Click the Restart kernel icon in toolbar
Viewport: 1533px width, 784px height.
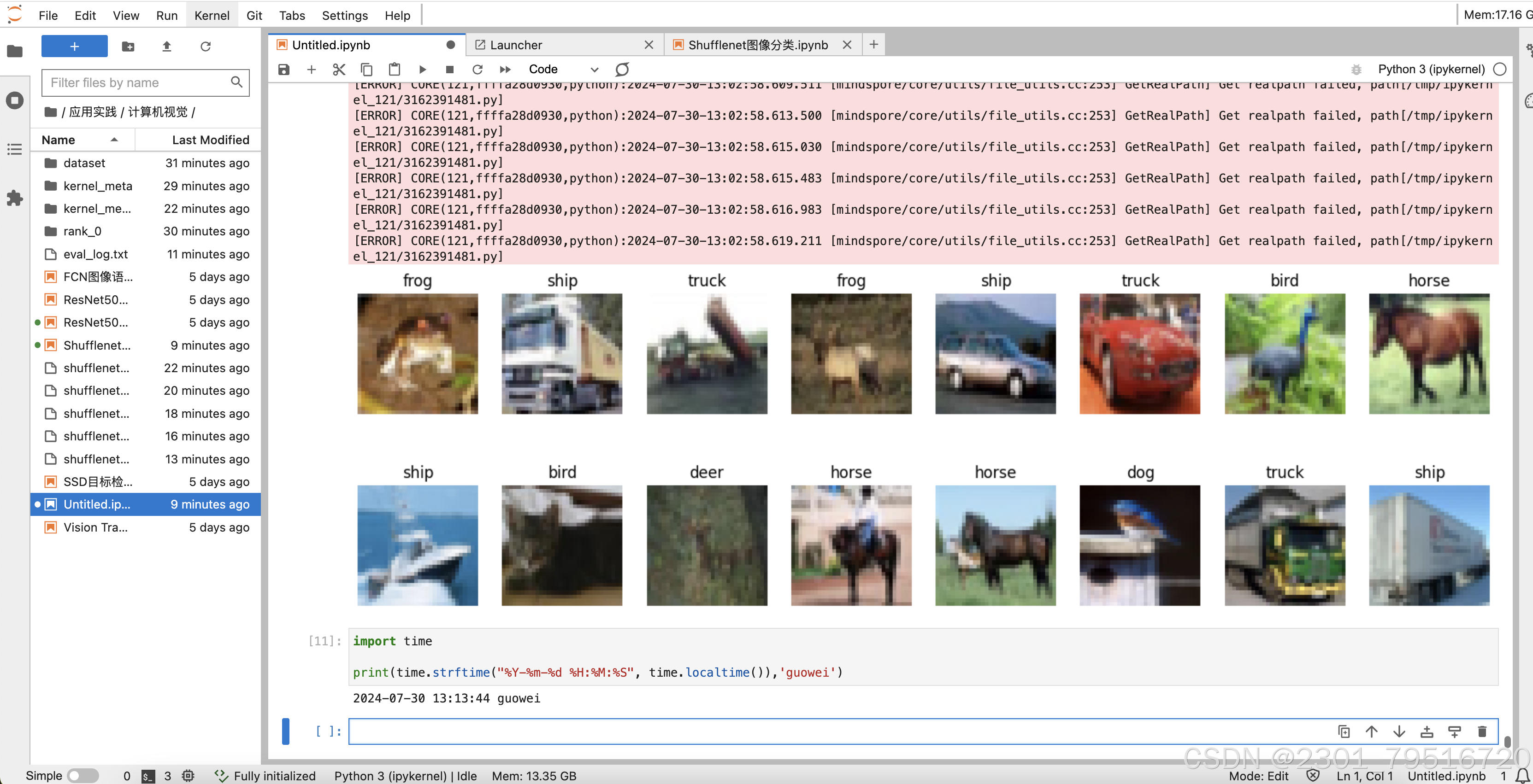pos(478,70)
